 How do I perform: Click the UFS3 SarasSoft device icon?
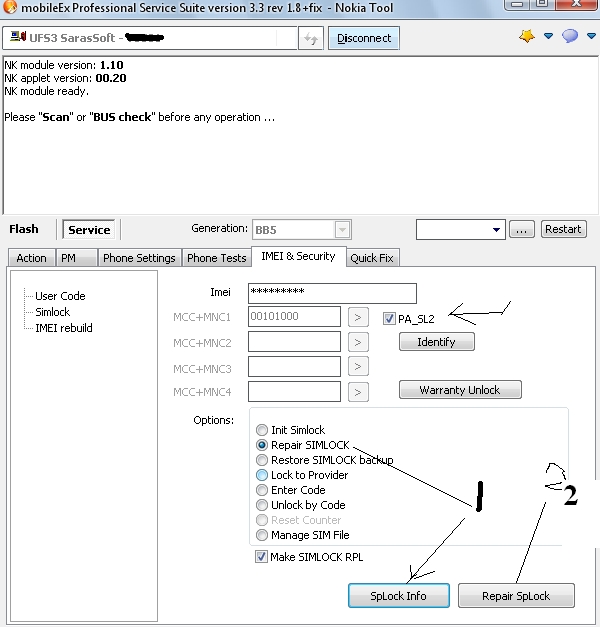click(x=18, y=37)
